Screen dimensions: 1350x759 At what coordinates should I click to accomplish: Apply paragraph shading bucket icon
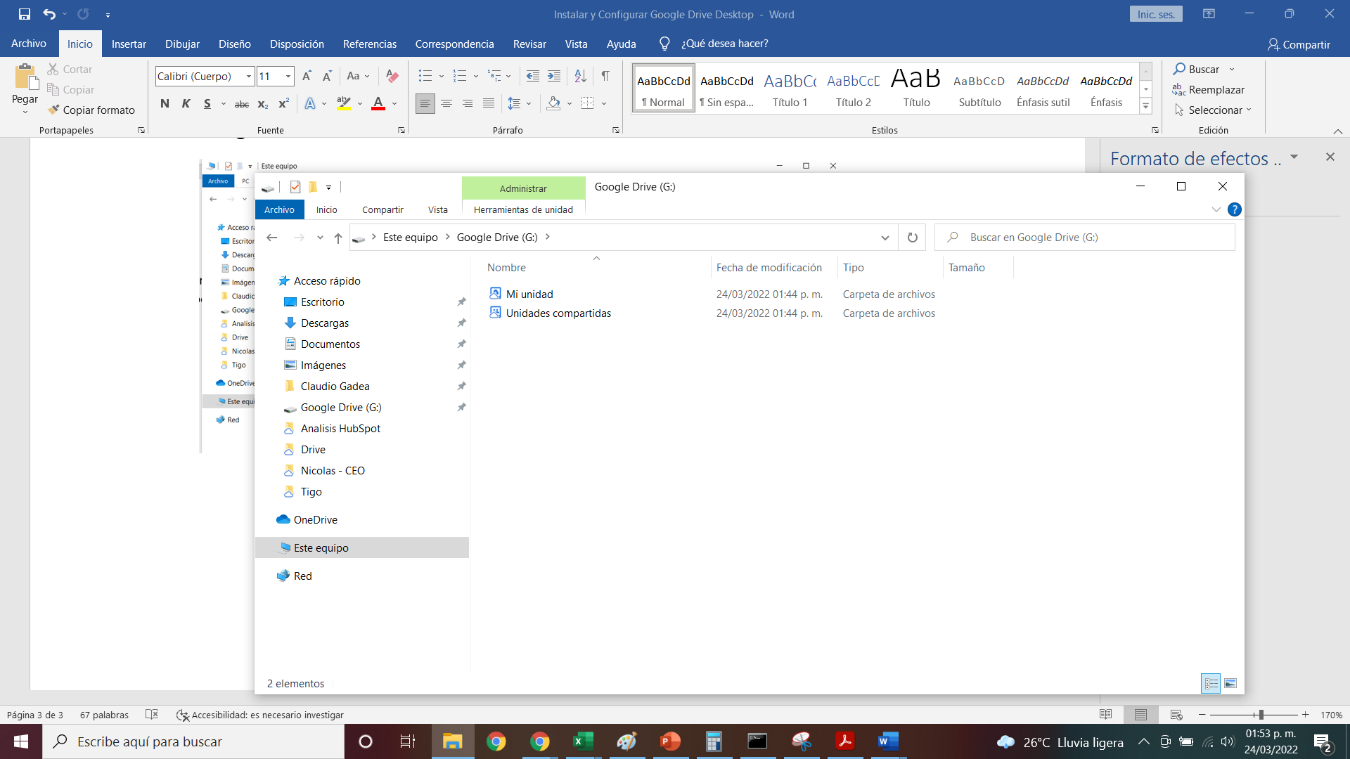[x=552, y=104]
